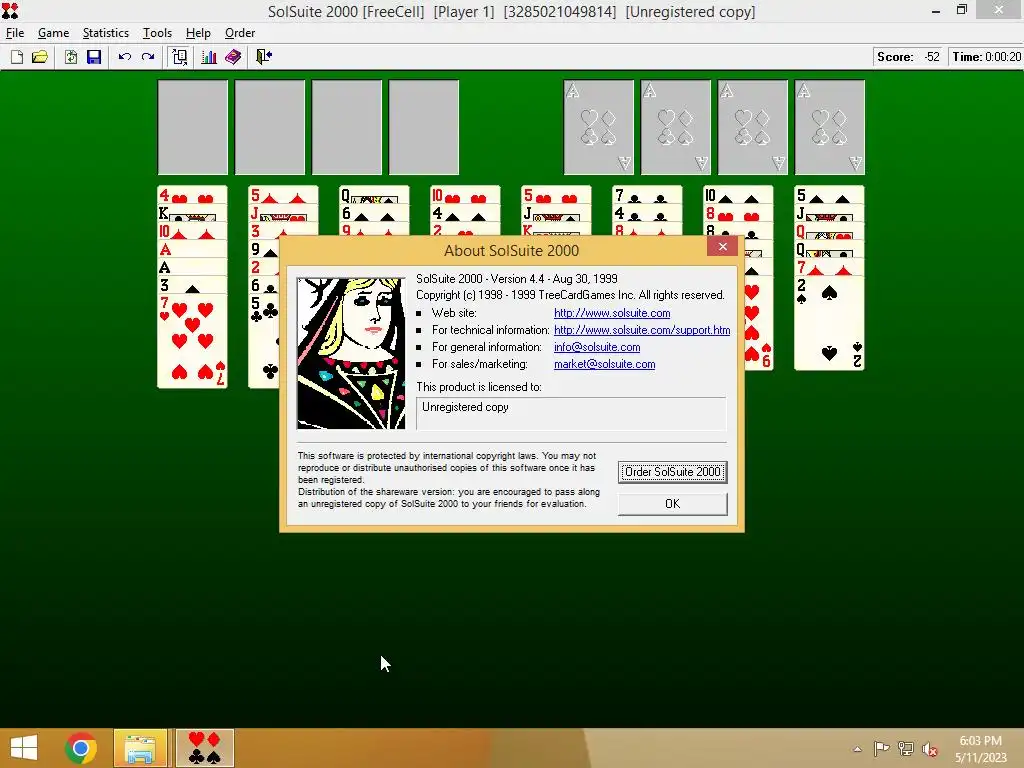Open the File menu
The height and width of the screenshot is (768, 1024).
tap(14, 33)
